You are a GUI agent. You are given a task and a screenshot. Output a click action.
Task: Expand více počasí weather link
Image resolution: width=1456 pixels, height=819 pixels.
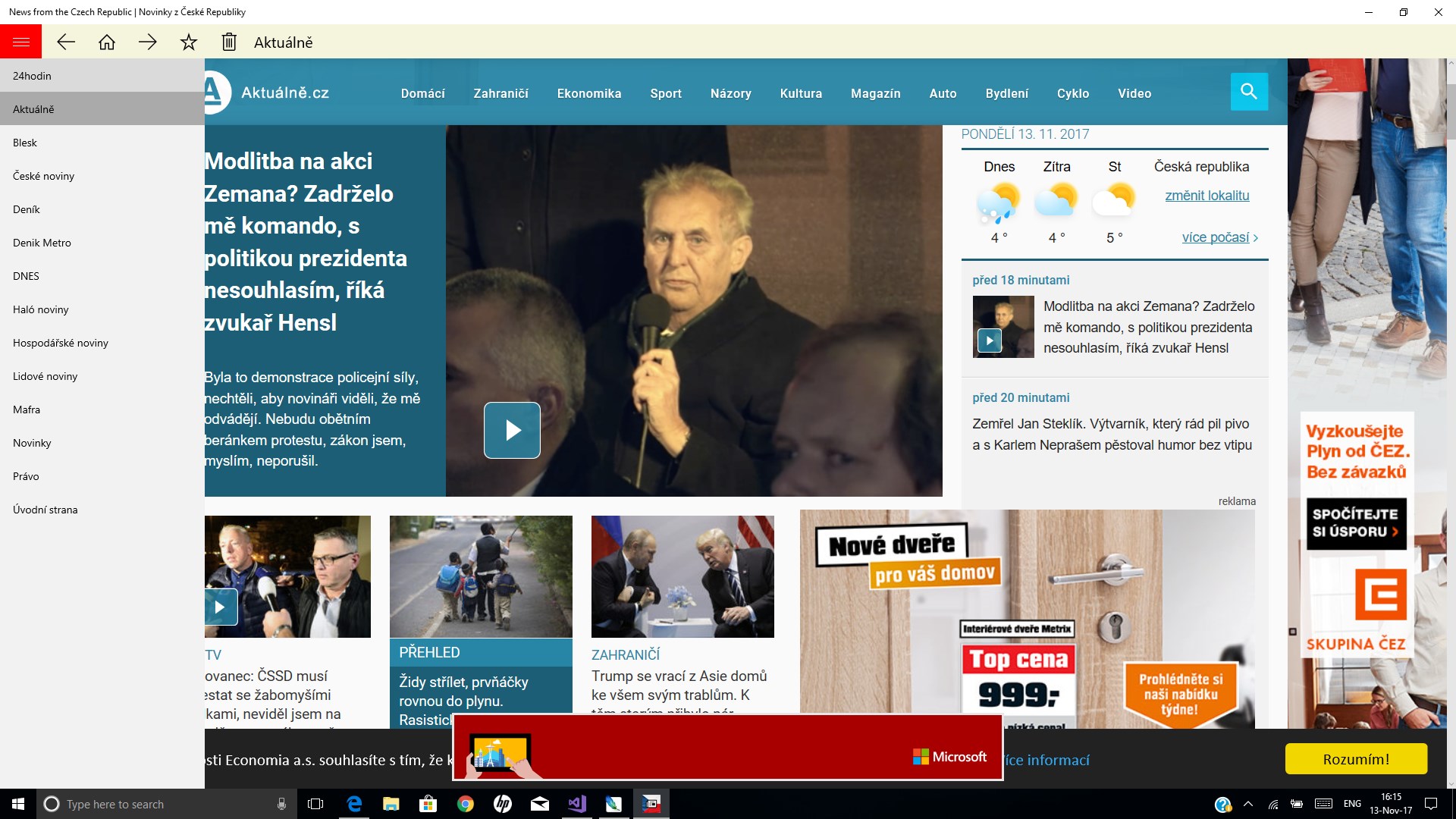tap(1219, 237)
